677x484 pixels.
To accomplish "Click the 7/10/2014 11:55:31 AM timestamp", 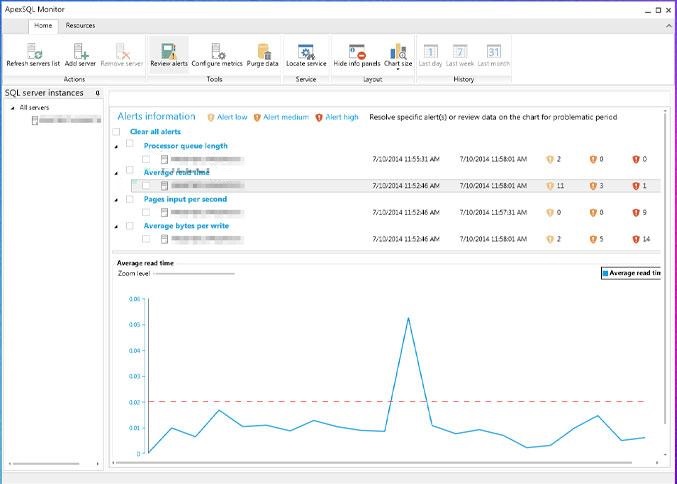I will [x=406, y=159].
